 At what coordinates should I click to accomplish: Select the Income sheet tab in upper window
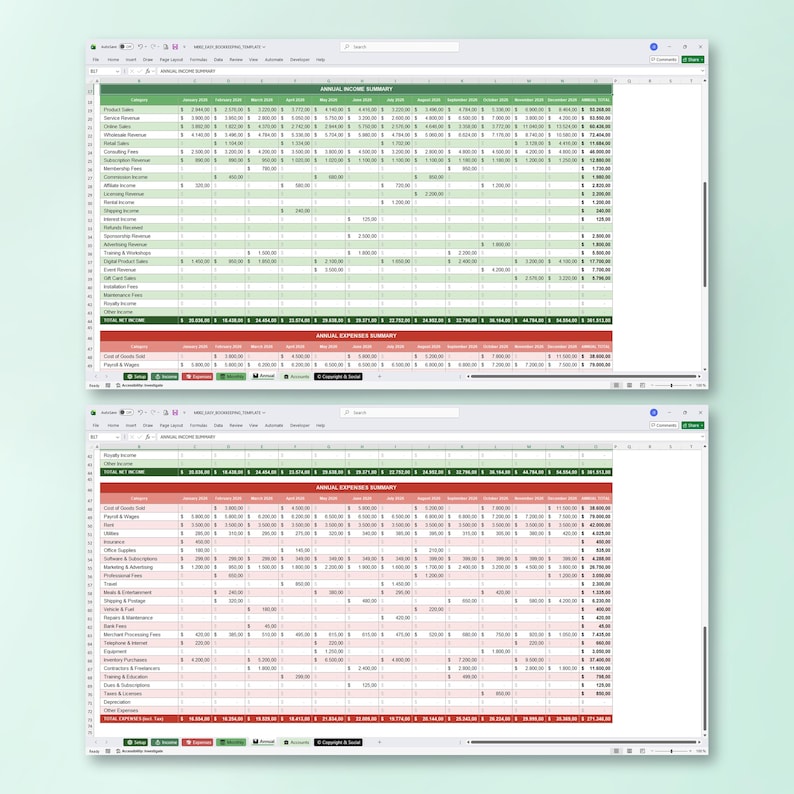165,376
